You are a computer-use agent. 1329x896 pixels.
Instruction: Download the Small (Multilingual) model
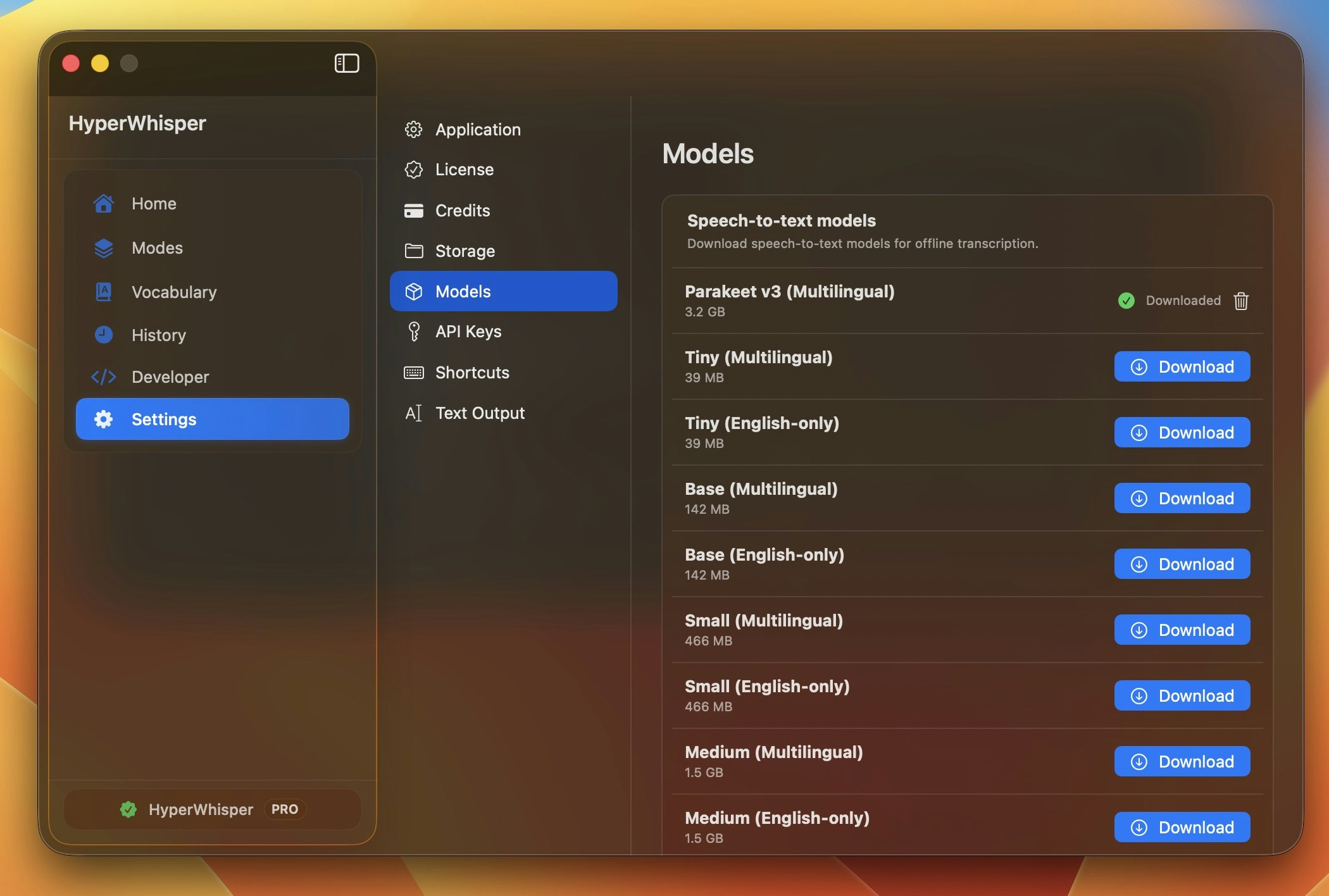tap(1182, 630)
